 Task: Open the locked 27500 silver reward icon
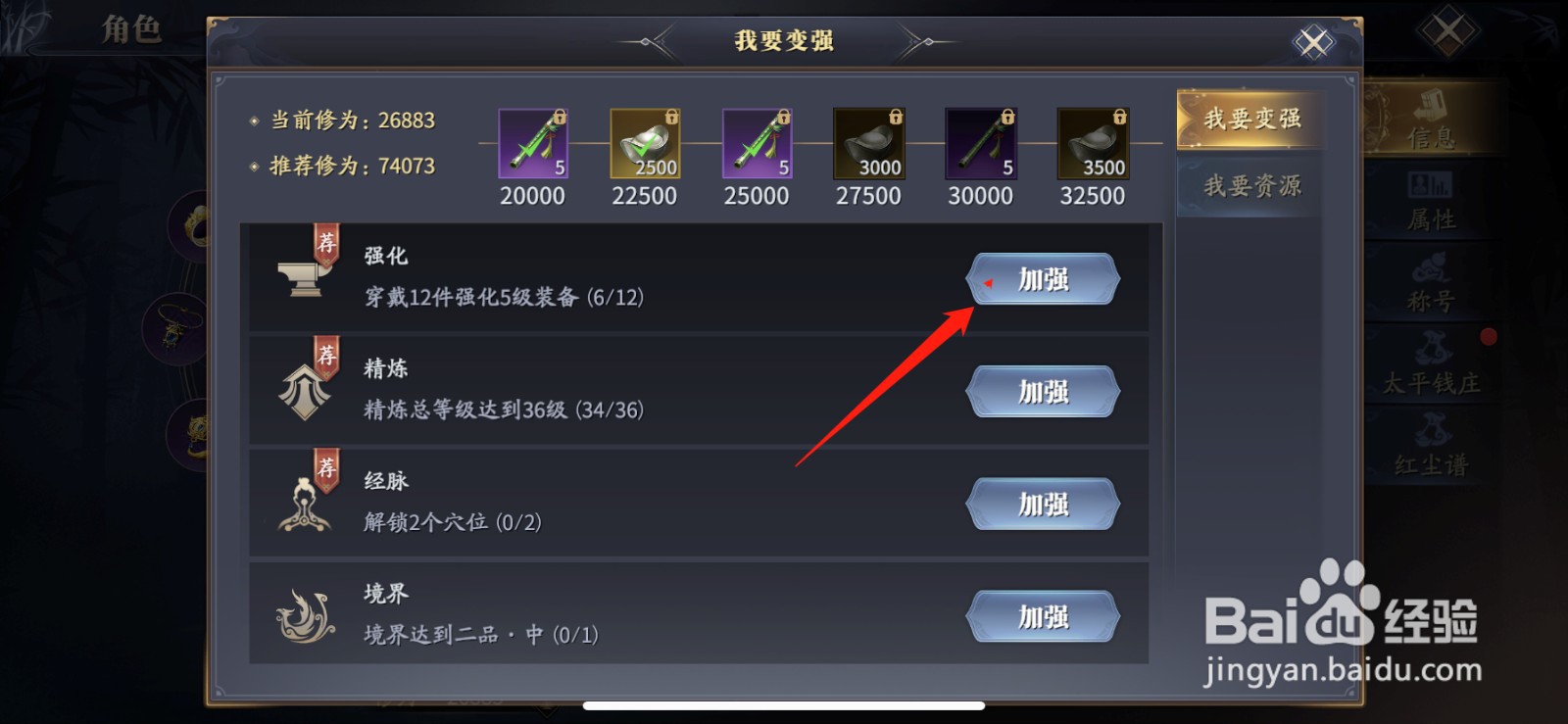click(x=868, y=143)
